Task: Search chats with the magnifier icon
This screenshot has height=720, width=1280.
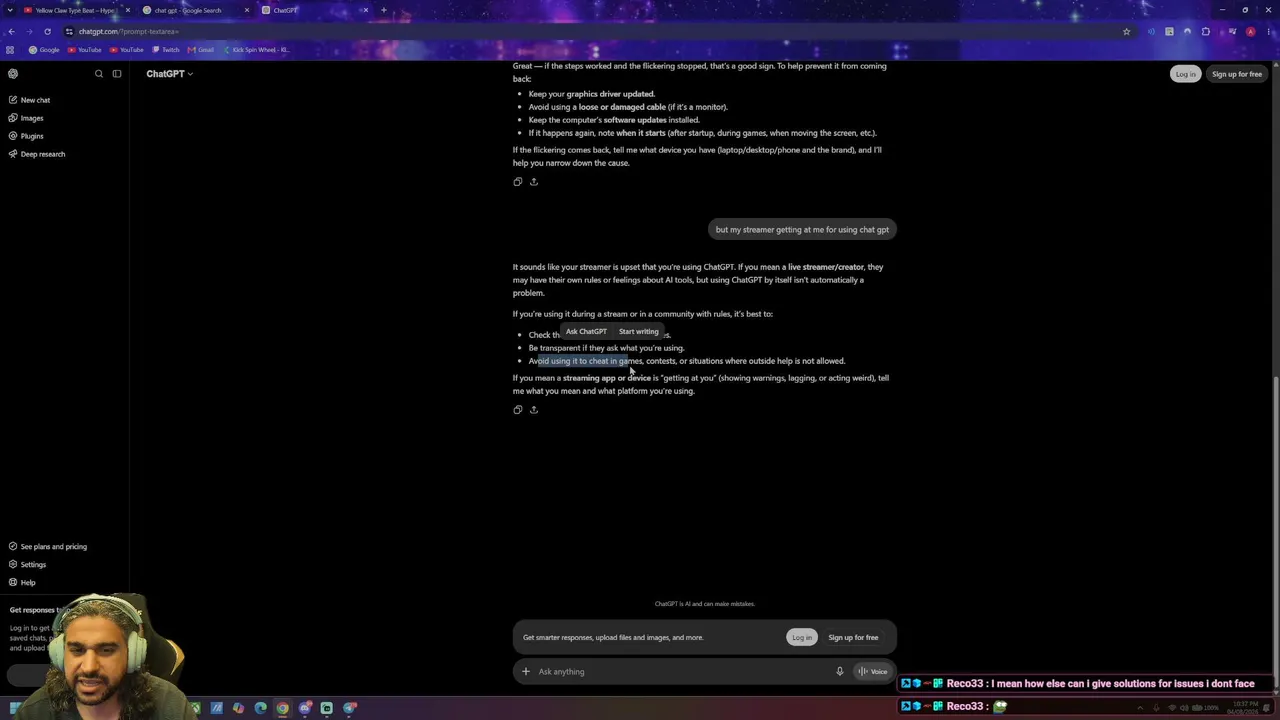Action: pyautogui.click(x=99, y=74)
